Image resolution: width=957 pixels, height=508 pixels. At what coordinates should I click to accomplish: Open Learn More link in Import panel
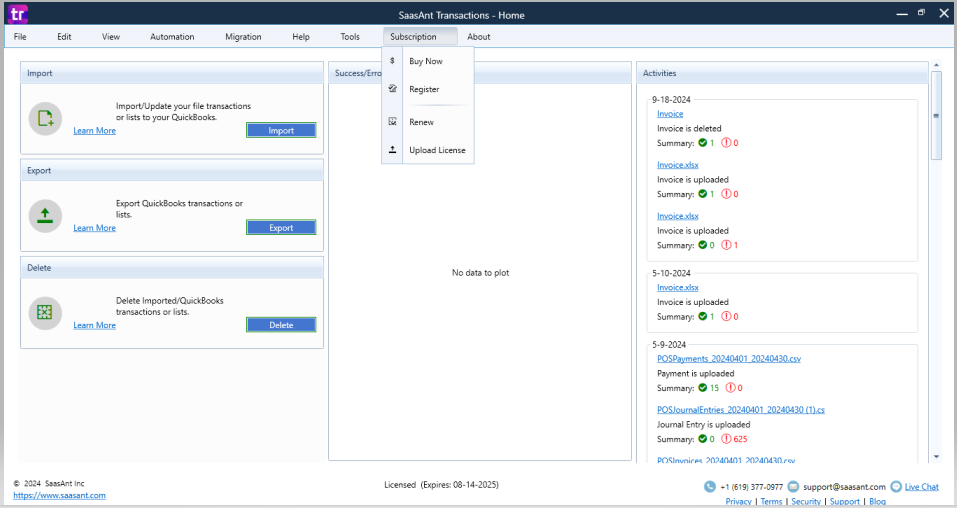pos(95,131)
